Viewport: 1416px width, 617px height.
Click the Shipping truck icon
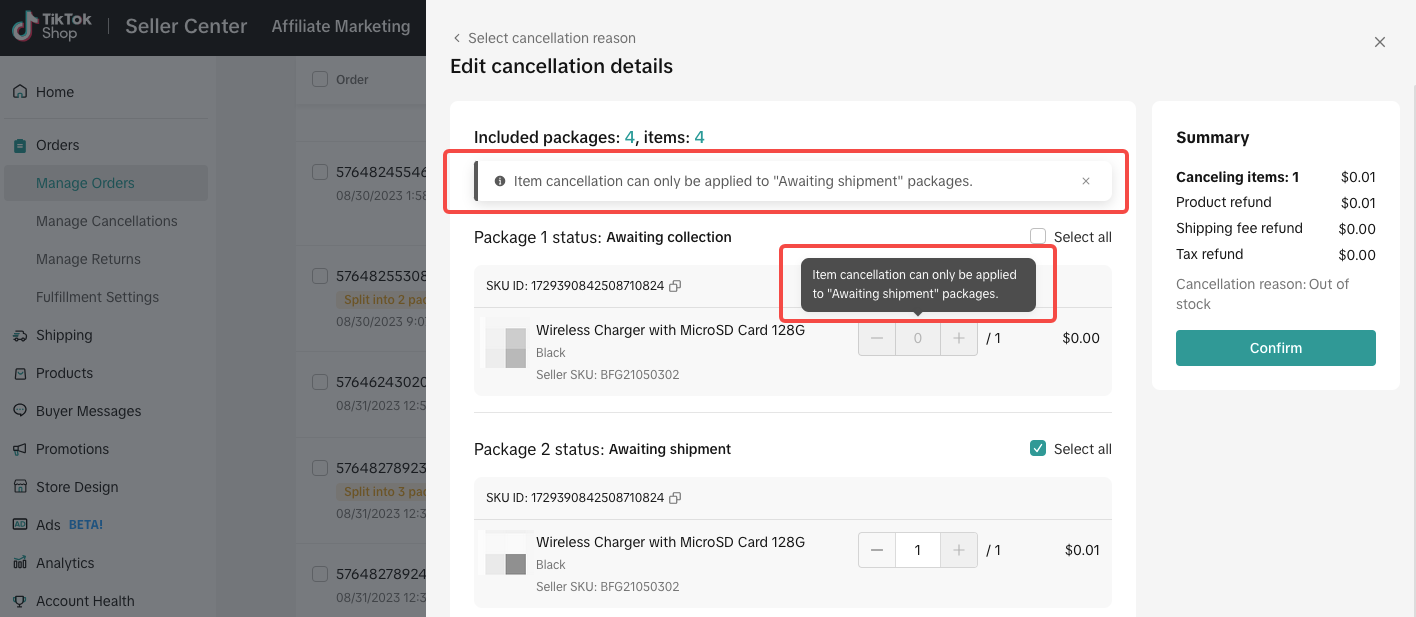pyautogui.click(x=20, y=335)
